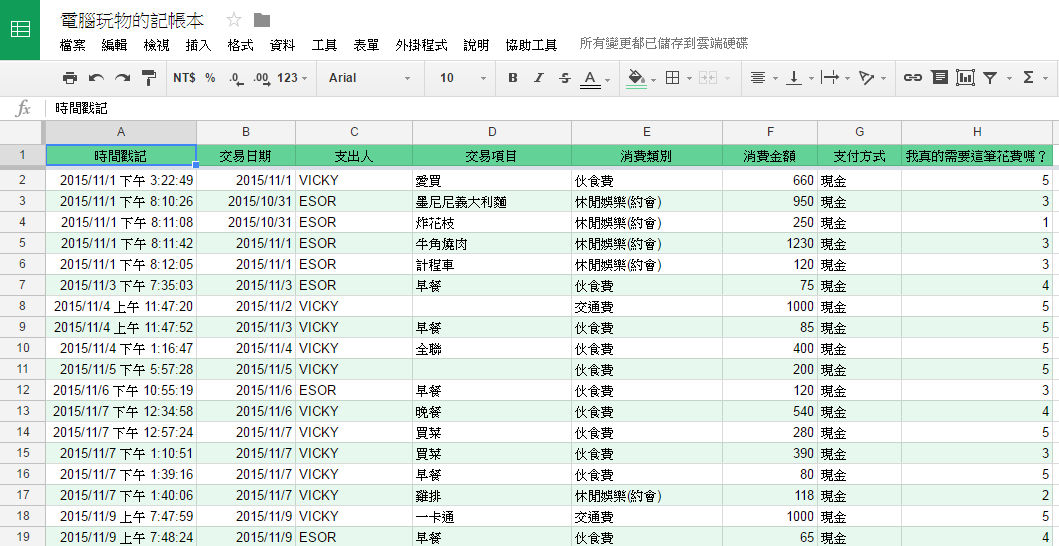Toggle bold formatting
The width and height of the screenshot is (1059, 546).
pyautogui.click(x=513, y=78)
